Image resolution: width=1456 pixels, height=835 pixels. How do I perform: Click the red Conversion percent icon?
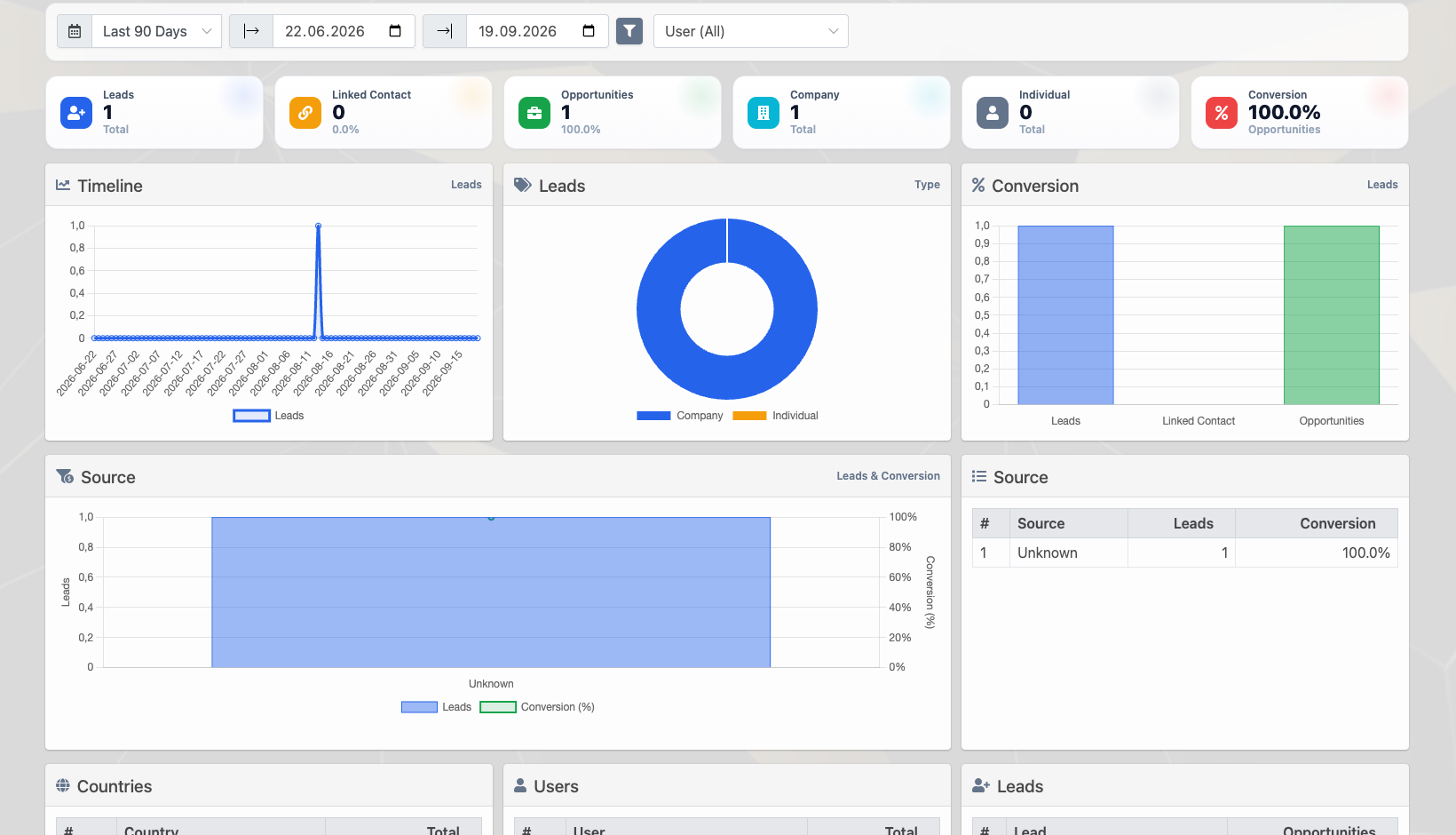tap(1222, 113)
